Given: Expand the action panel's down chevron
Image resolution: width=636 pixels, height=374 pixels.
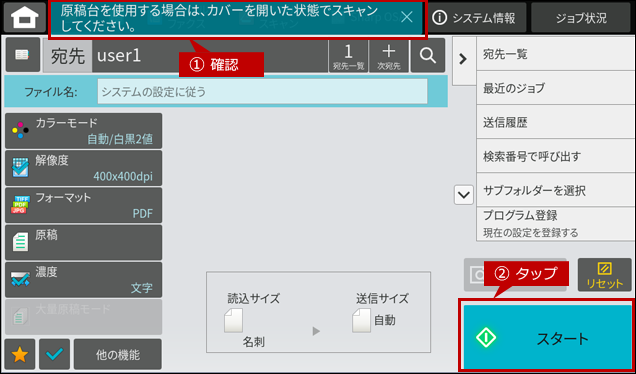Looking at the screenshot, I should point(464,196).
